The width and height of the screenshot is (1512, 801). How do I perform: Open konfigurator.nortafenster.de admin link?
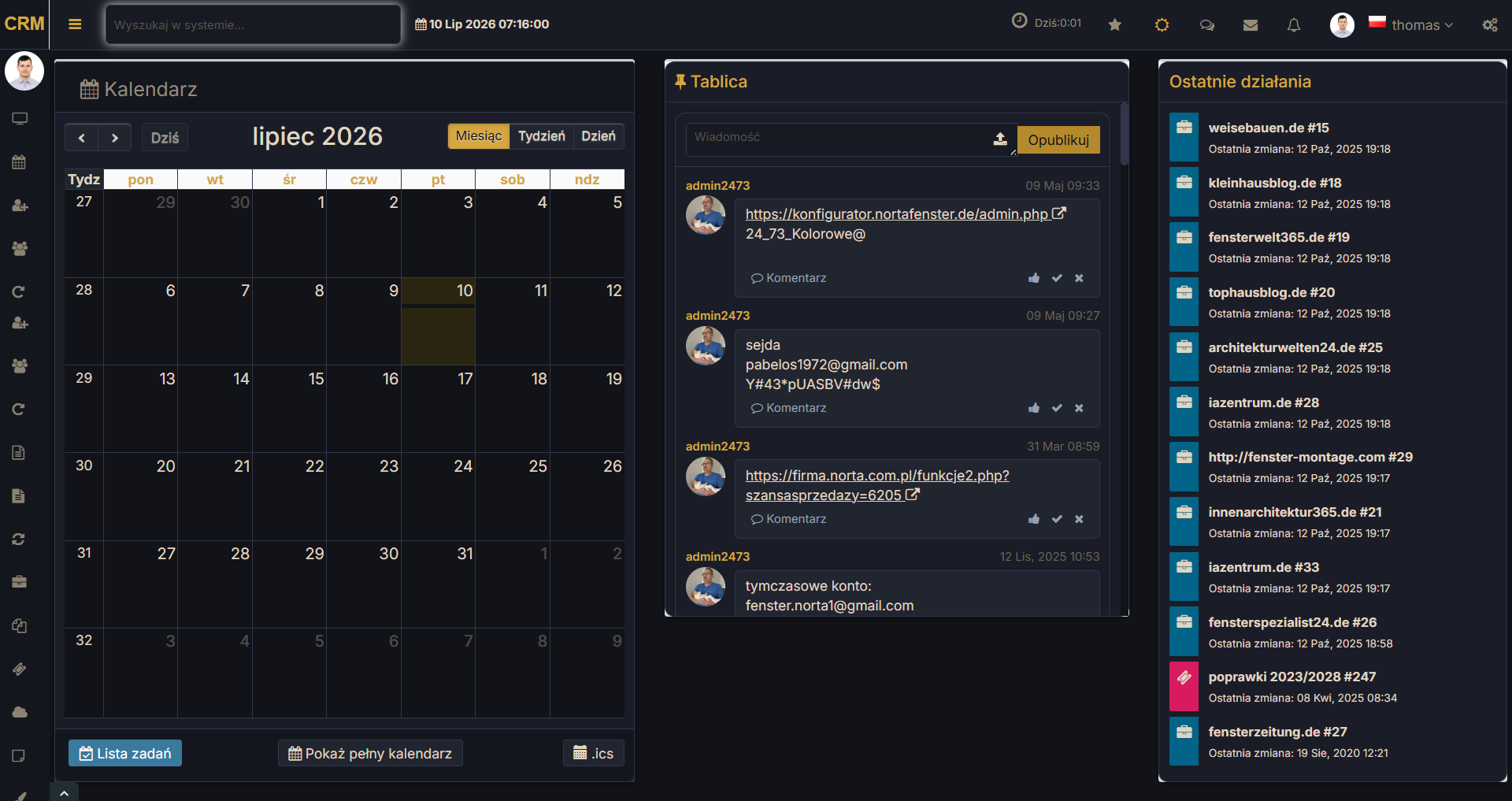pos(906,214)
